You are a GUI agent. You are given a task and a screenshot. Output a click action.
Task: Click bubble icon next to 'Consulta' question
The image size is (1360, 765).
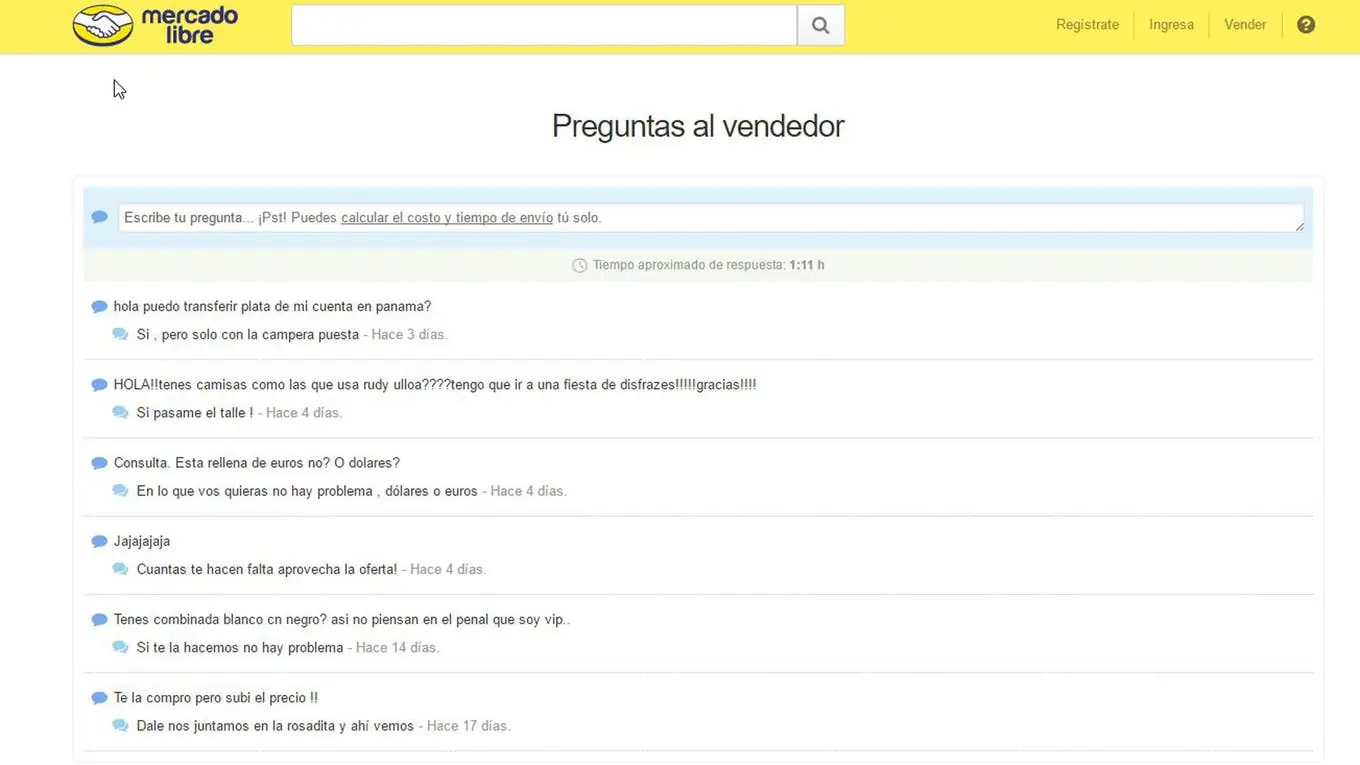click(x=99, y=463)
